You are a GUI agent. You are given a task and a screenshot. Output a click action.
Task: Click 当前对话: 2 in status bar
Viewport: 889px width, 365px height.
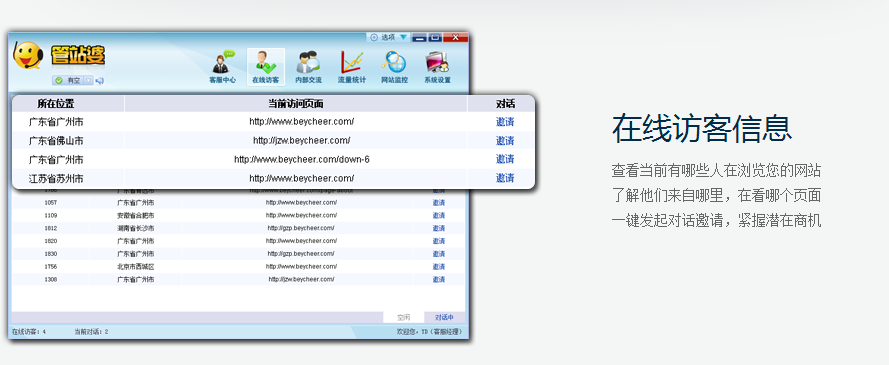91,332
